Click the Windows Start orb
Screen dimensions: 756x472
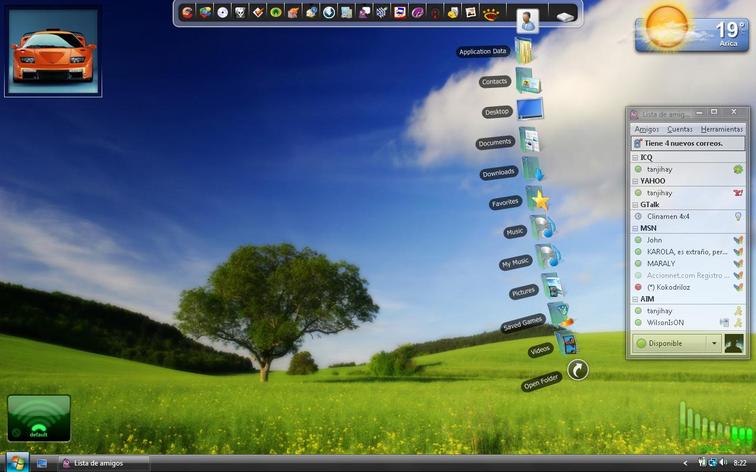coord(17,463)
